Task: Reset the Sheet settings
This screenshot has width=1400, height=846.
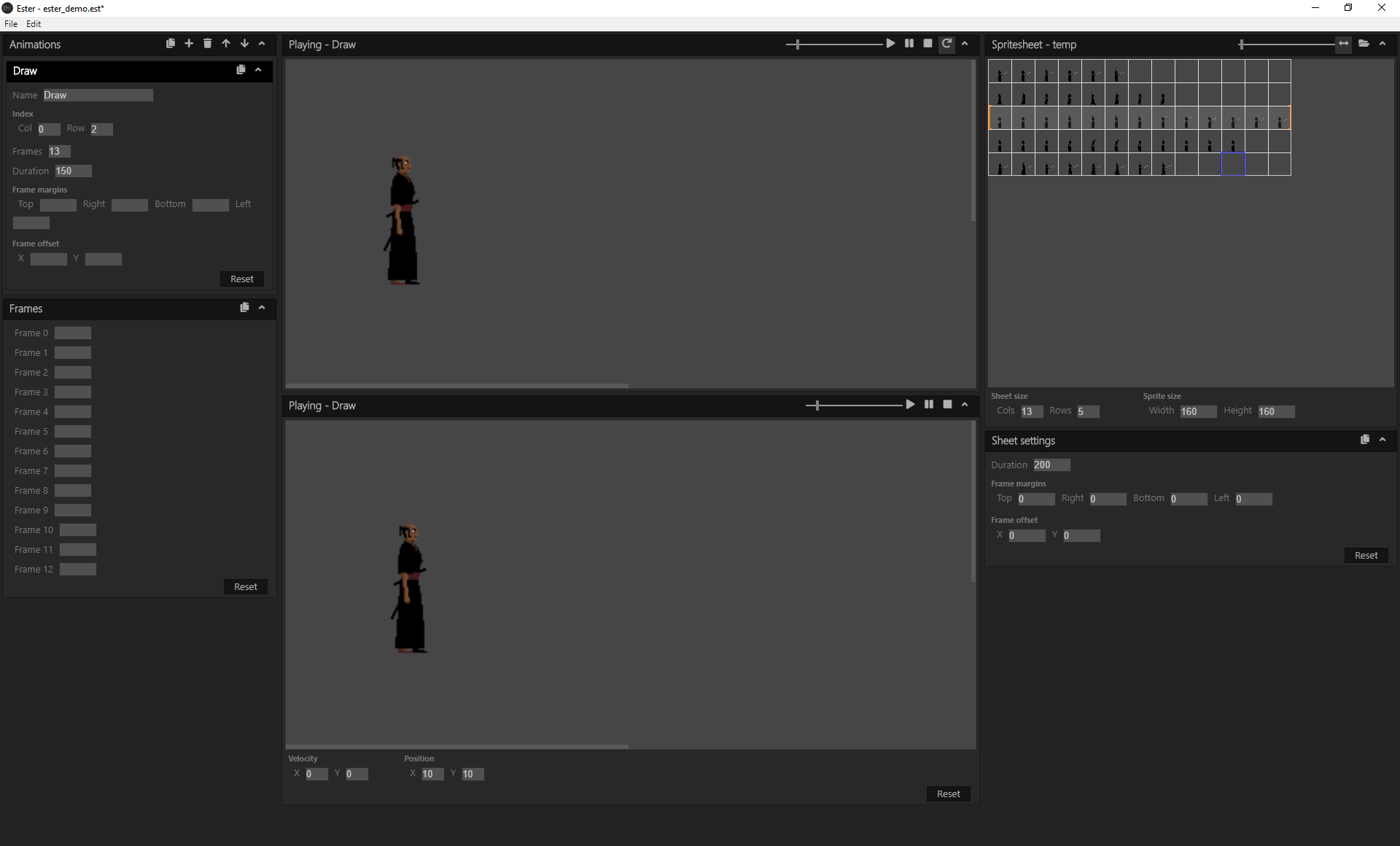Action: tap(1366, 555)
